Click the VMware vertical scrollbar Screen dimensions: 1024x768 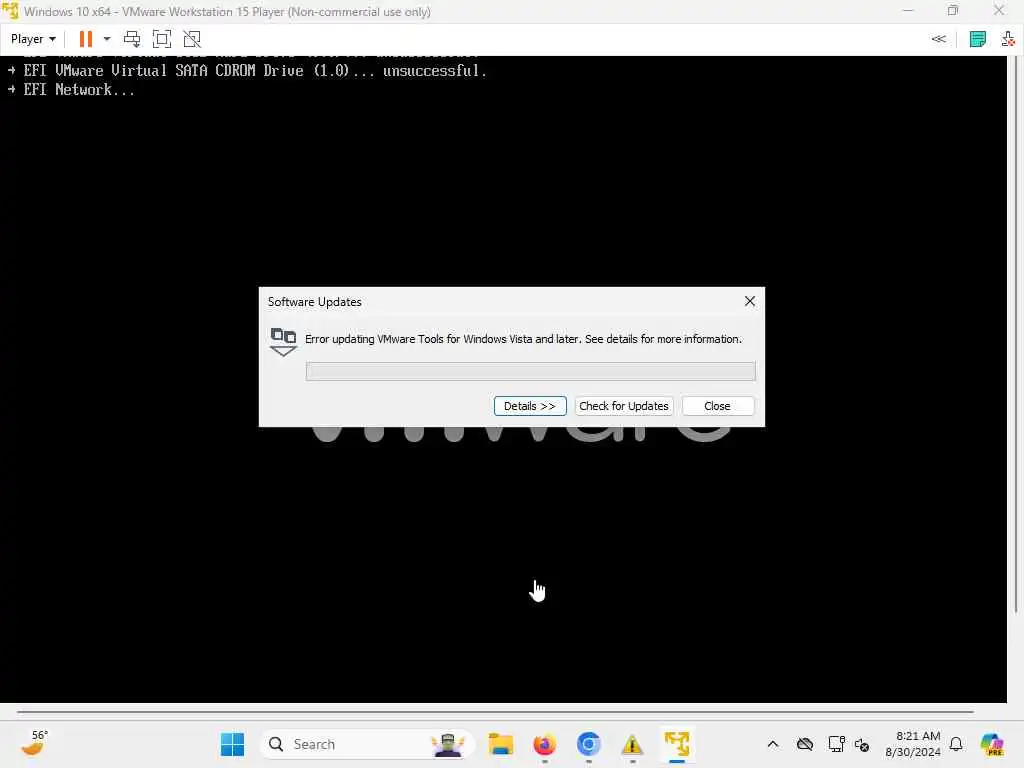click(1016, 336)
